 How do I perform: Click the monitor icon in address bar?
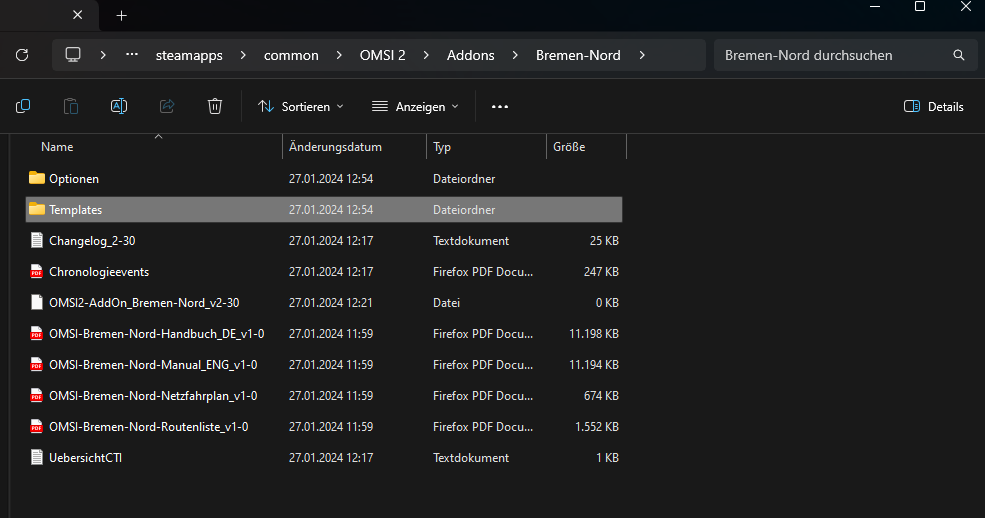[x=73, y=55]
